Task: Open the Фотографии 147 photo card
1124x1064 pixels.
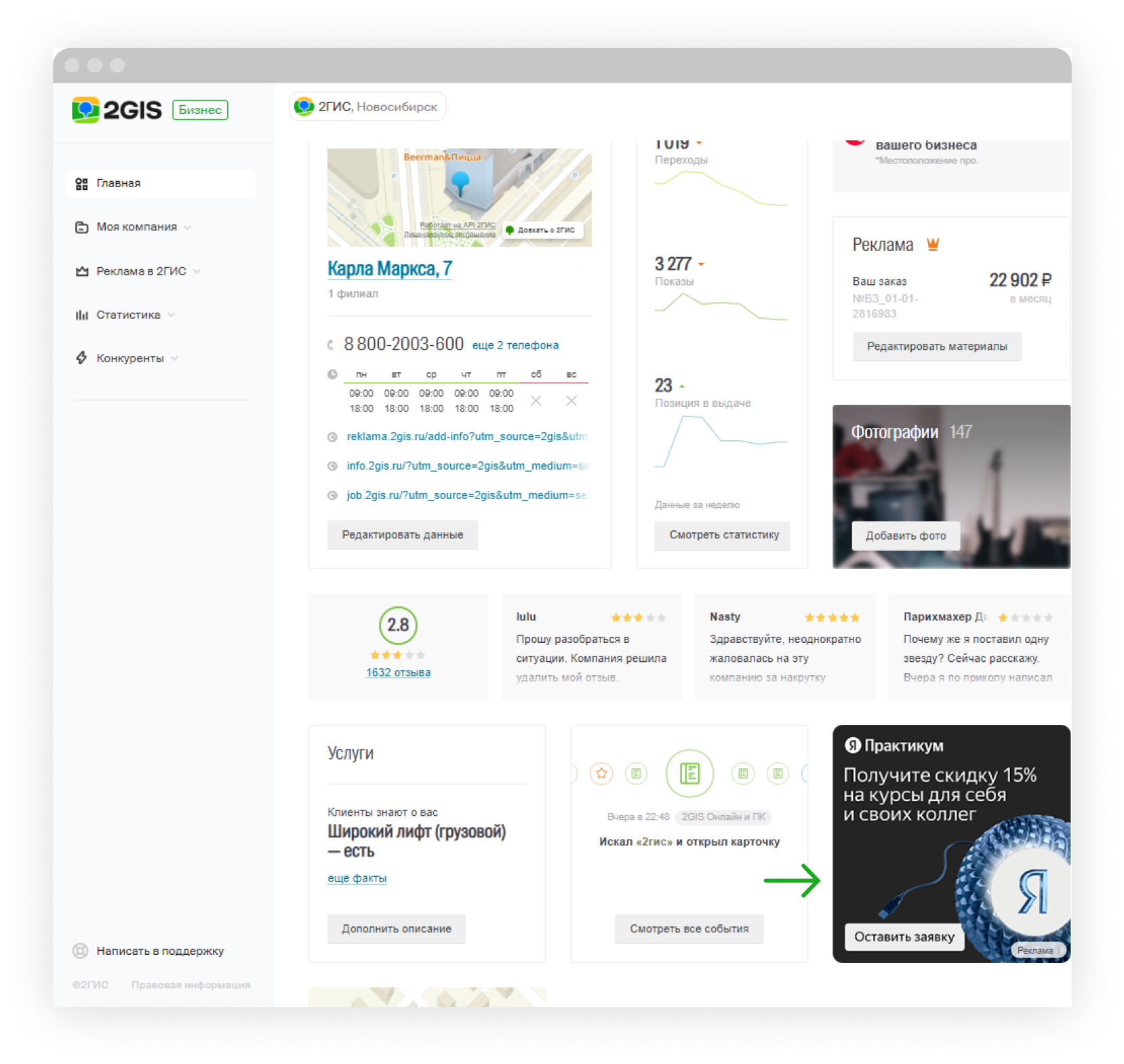Action: [x=951, y=486]
